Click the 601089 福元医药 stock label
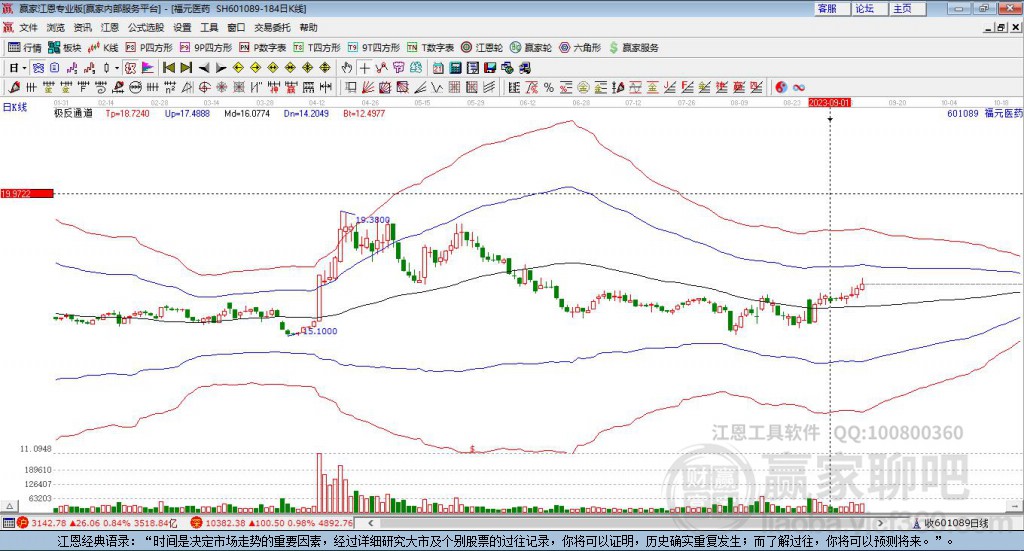The height and width of the screenshot is (551, 1024). pos(985,114)
